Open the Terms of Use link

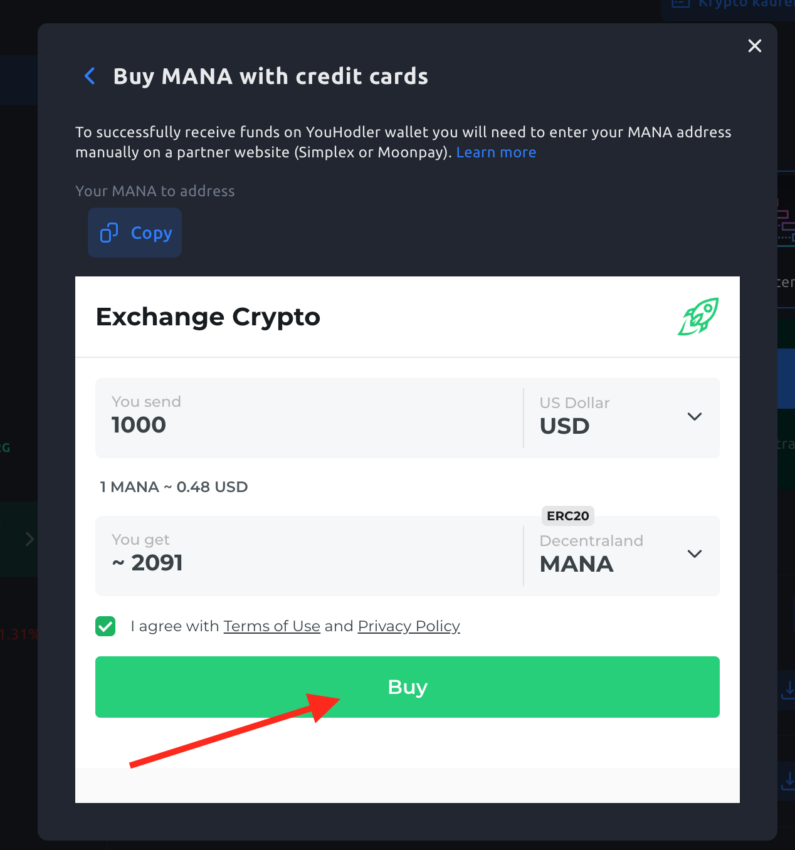(272, 626)
